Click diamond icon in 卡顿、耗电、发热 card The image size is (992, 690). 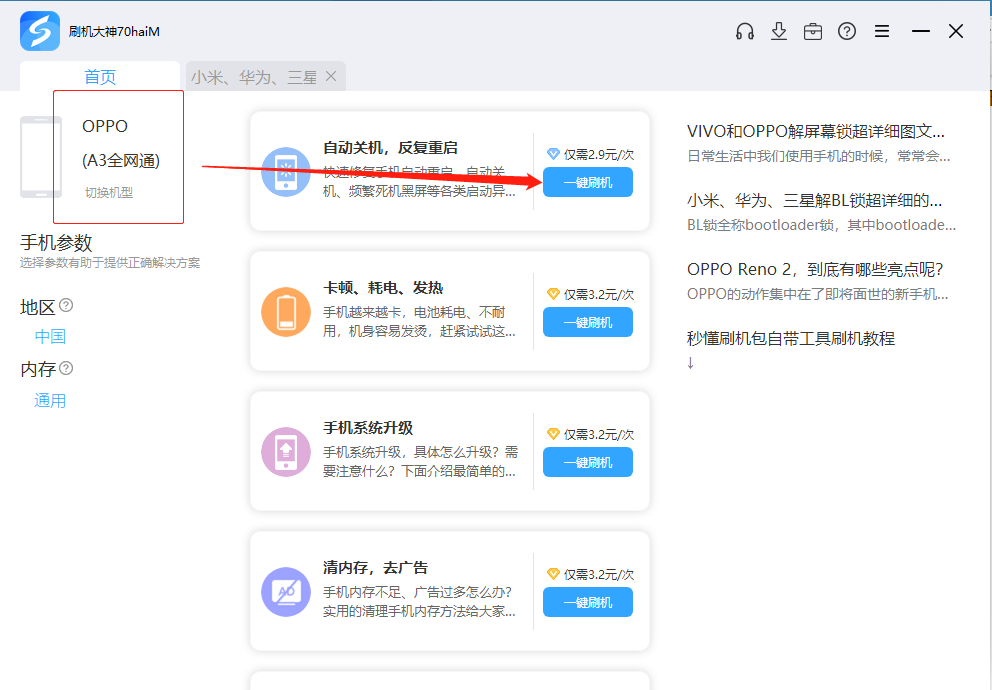[x=553, y=294]
